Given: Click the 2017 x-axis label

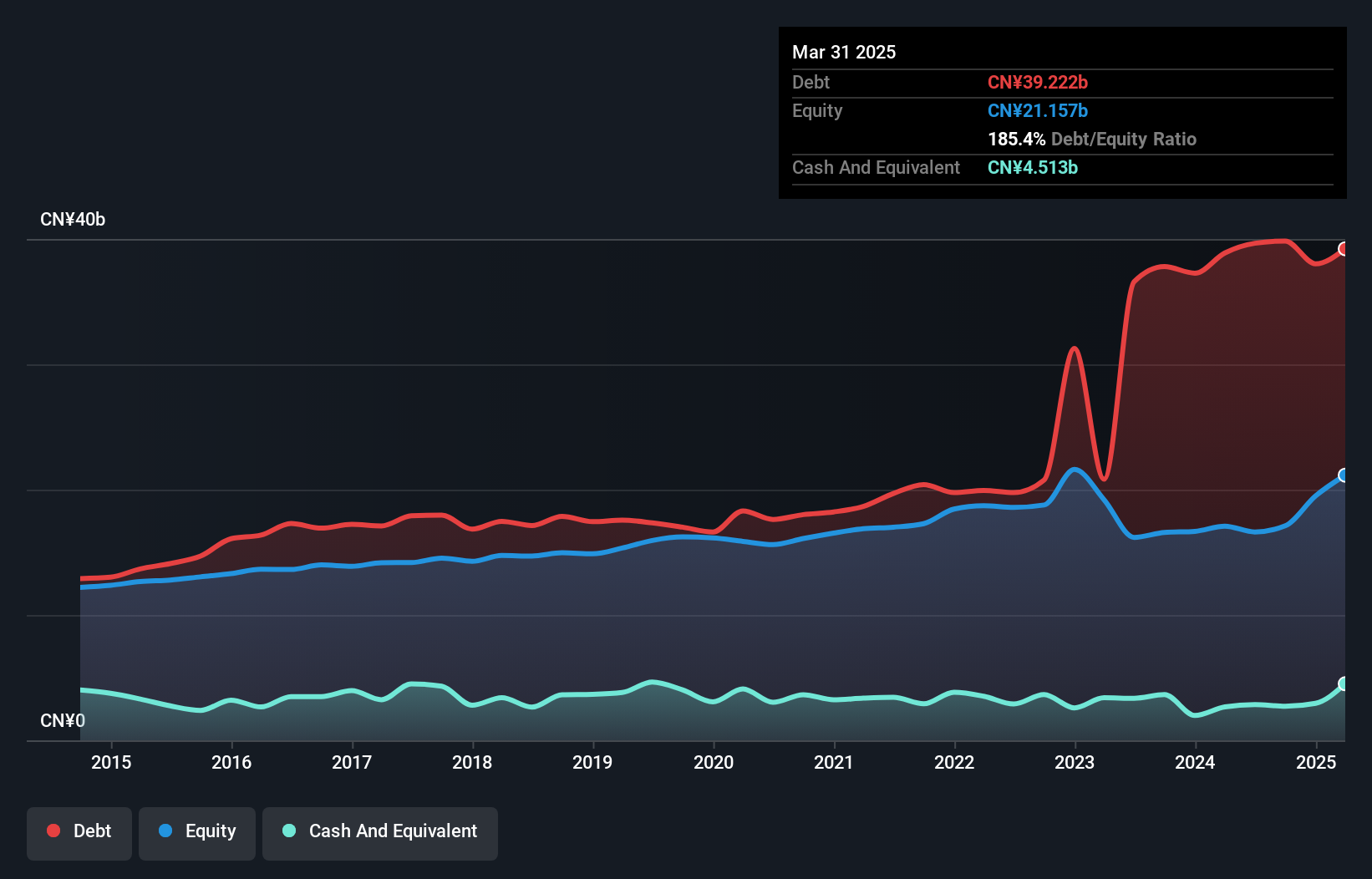Looking at the screenshot, I should click(352, 762).
